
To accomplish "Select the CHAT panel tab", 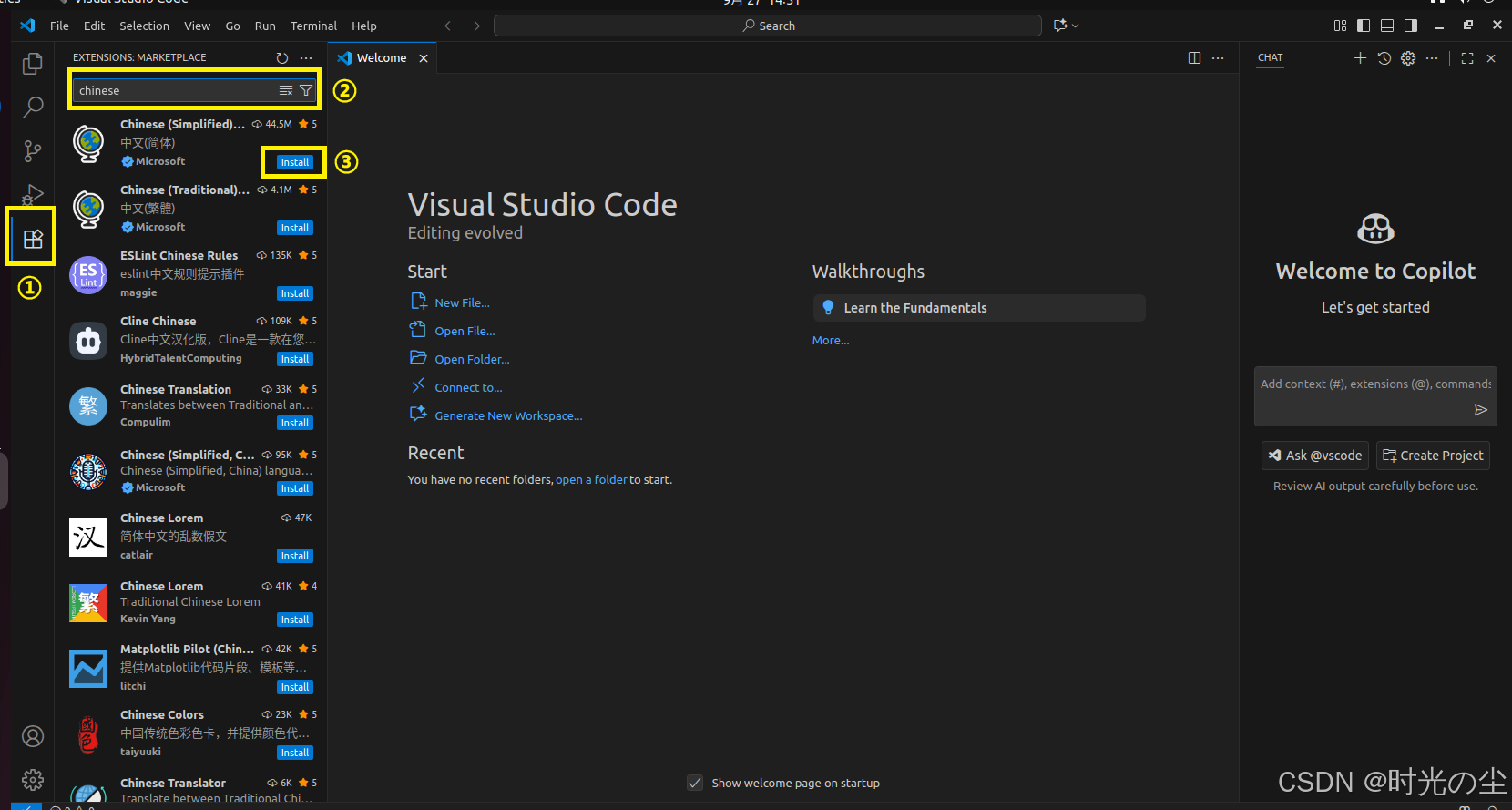I will point(1270,57).
